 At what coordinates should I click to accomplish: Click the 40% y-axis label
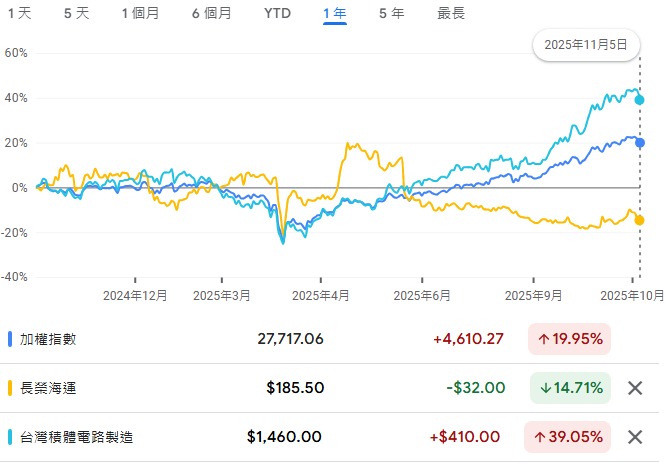tap(16, 98)
